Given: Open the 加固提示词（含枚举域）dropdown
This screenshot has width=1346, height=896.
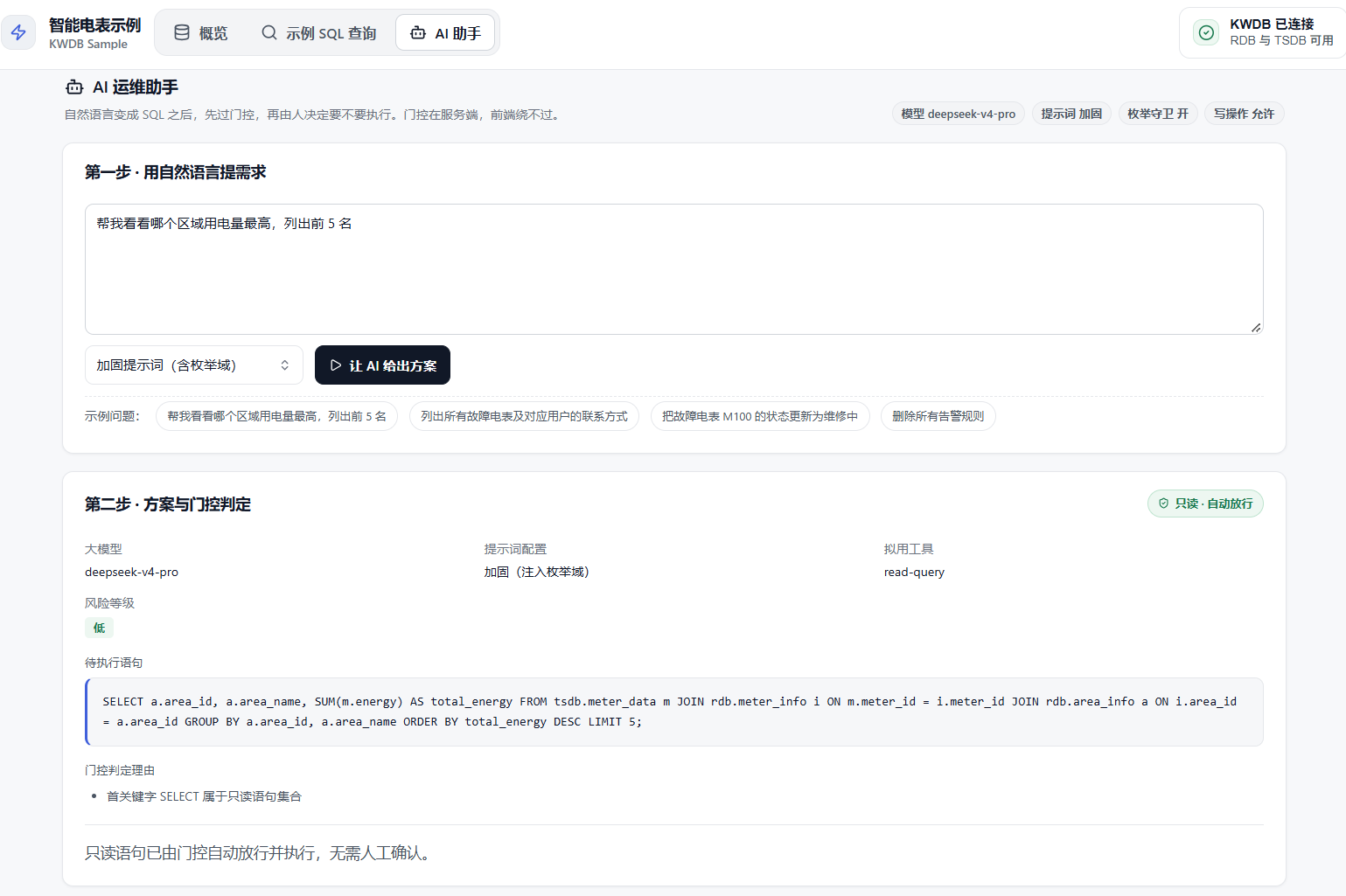Looking at the screenshot, I should [x=194, y=365].
